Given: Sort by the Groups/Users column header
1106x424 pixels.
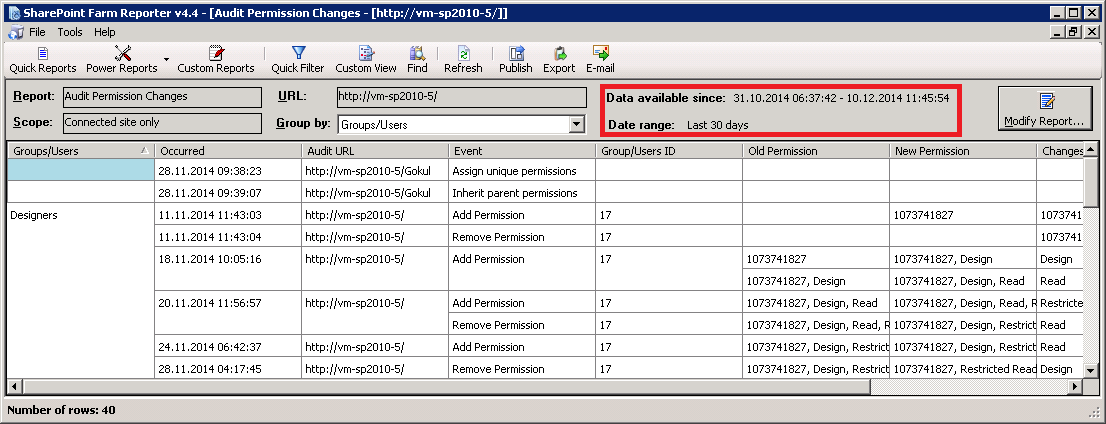Looking at the screenshot, I should 80,151.
